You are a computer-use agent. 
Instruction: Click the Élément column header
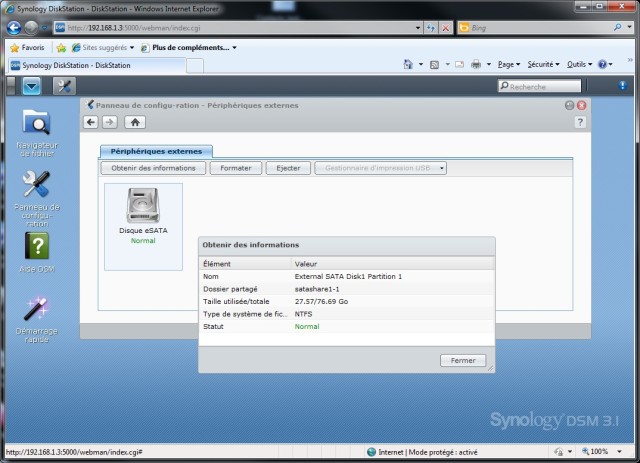pyautogui.click(x=245, y=264)
